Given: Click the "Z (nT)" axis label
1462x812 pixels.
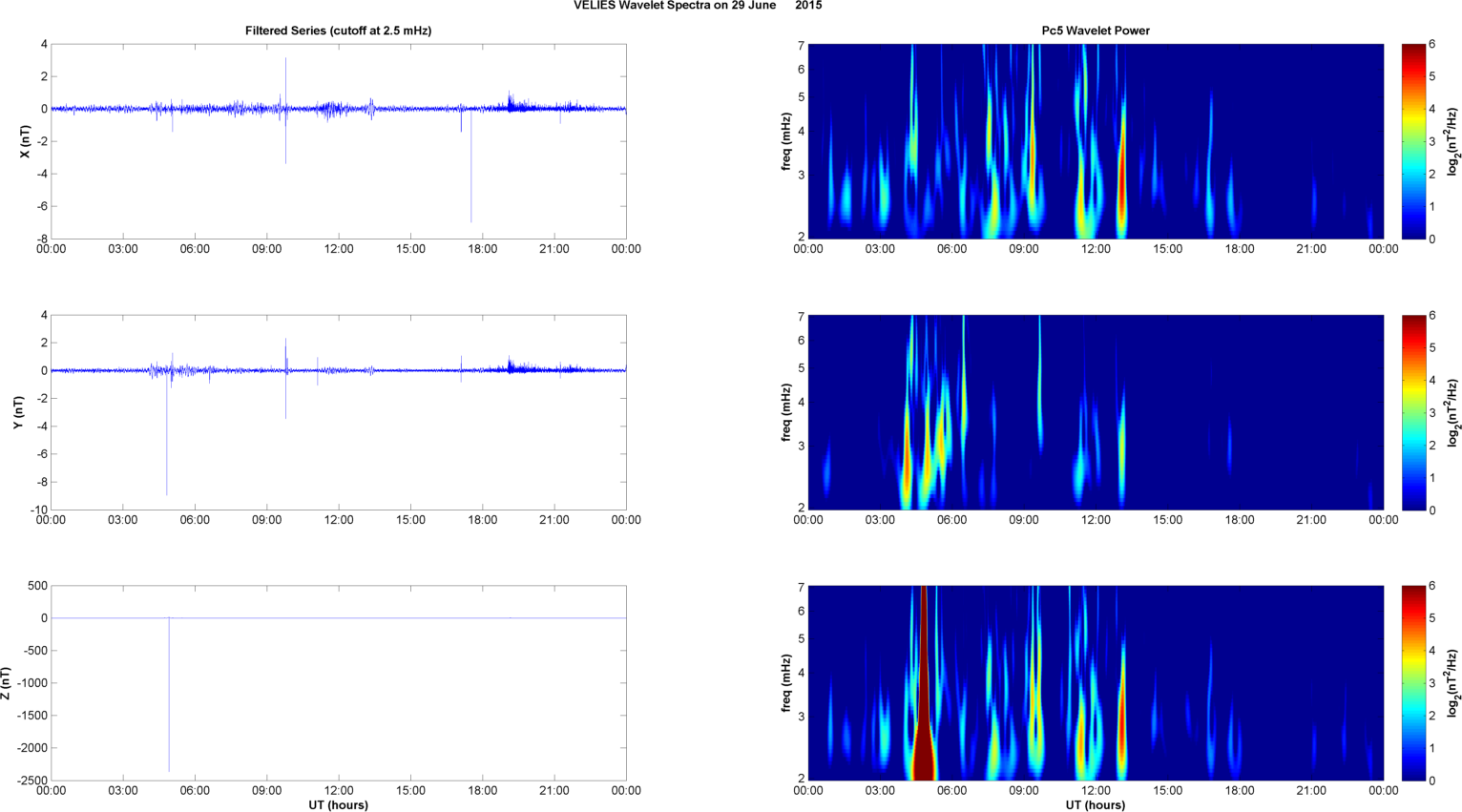Looking at the screenshot, I should pyautogui.click(x=7, y=683).
